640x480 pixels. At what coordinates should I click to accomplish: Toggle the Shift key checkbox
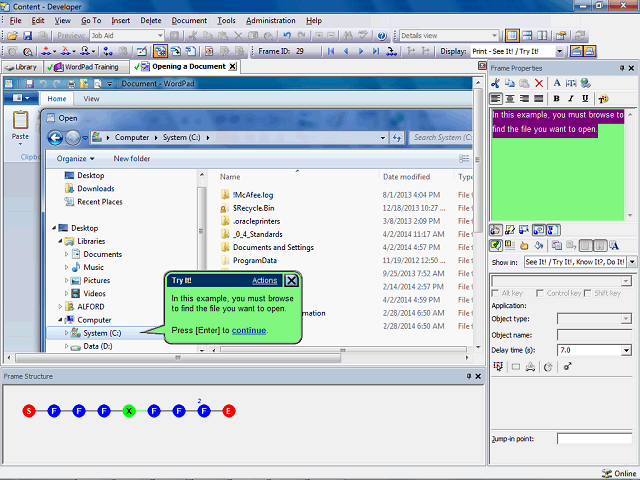pyautogui.click(x=588, y=293)
